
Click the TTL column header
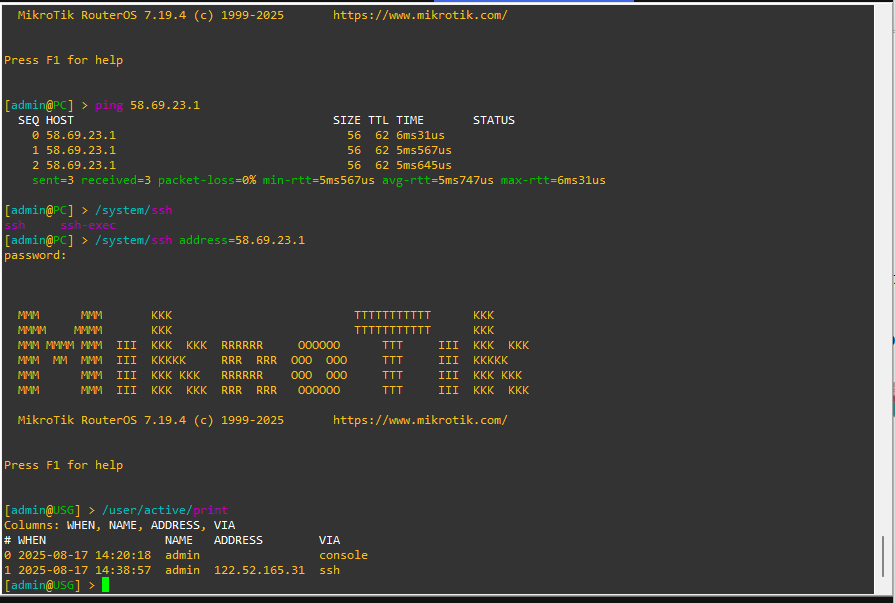click(x=378, y=120)
